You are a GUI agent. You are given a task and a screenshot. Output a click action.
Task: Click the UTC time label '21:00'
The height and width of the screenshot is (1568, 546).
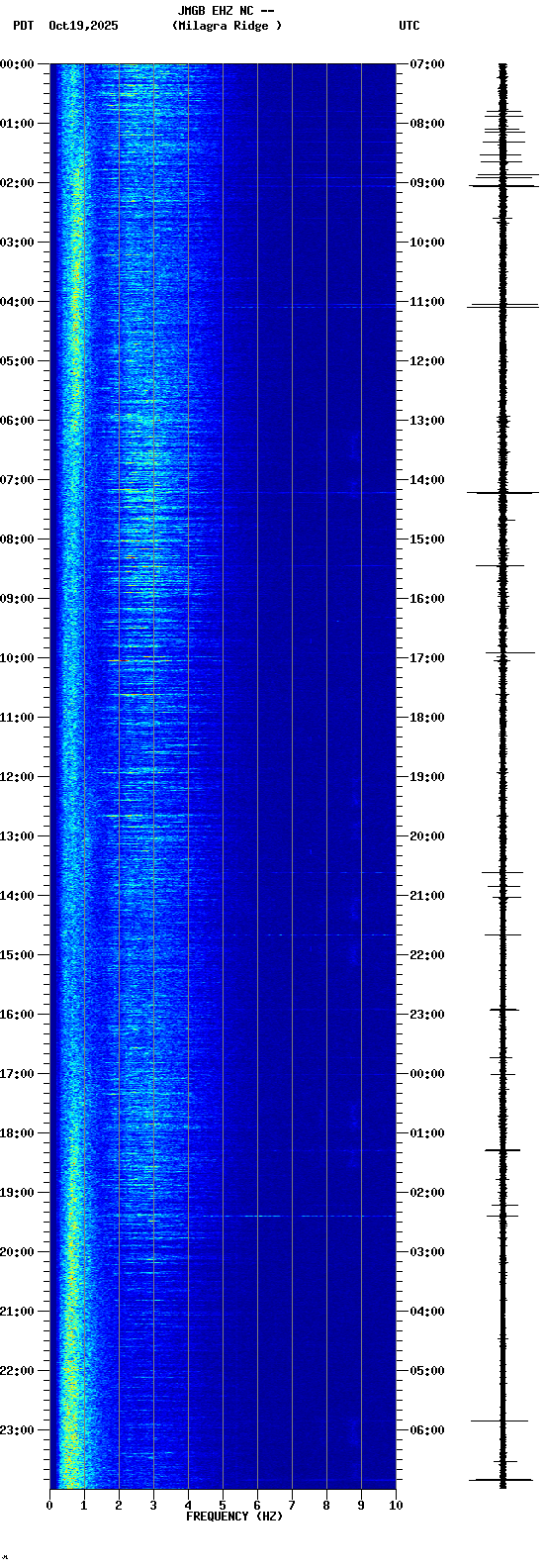tap(427, 896)
